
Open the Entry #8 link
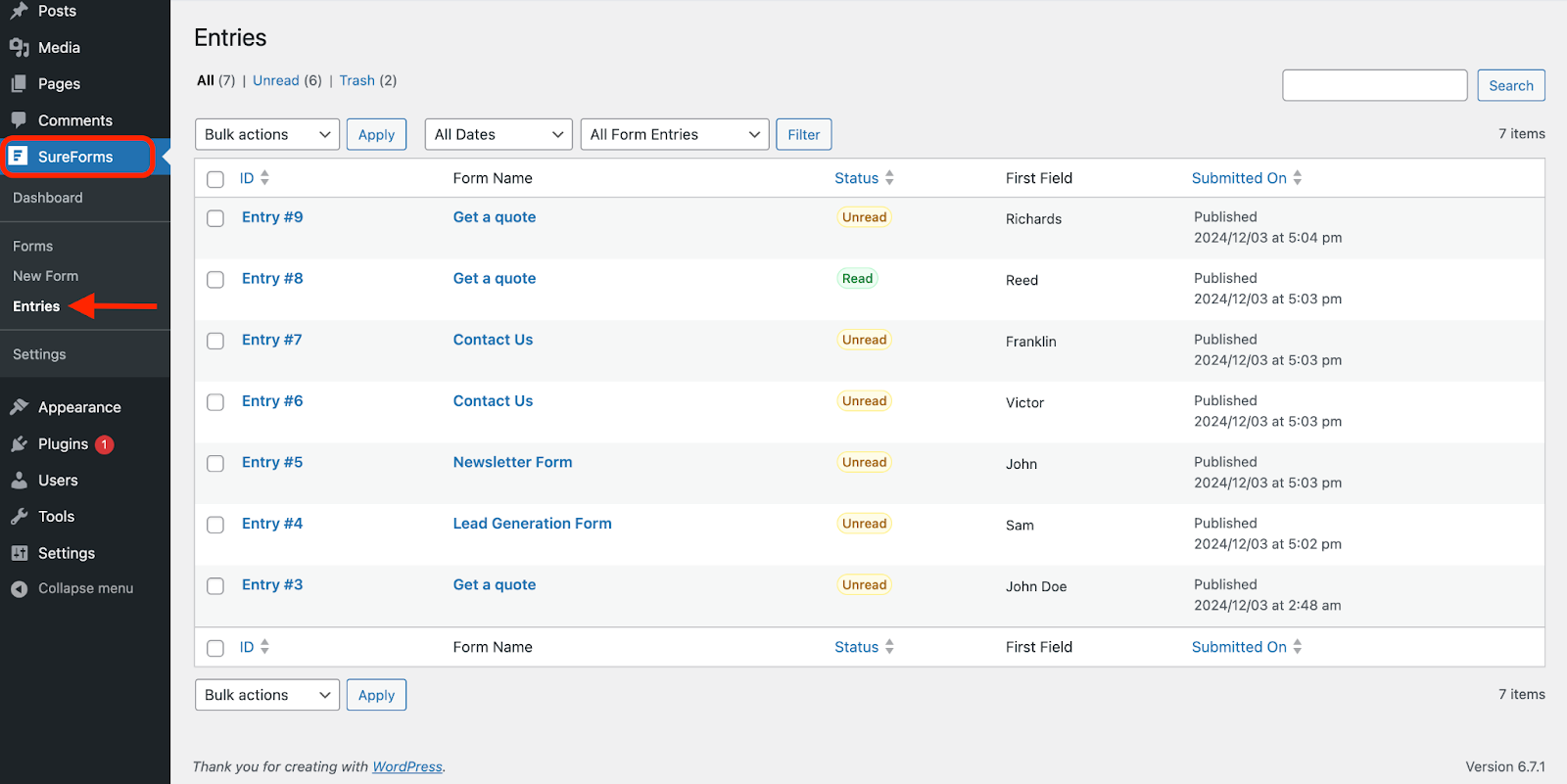click(x=272, y=278)
